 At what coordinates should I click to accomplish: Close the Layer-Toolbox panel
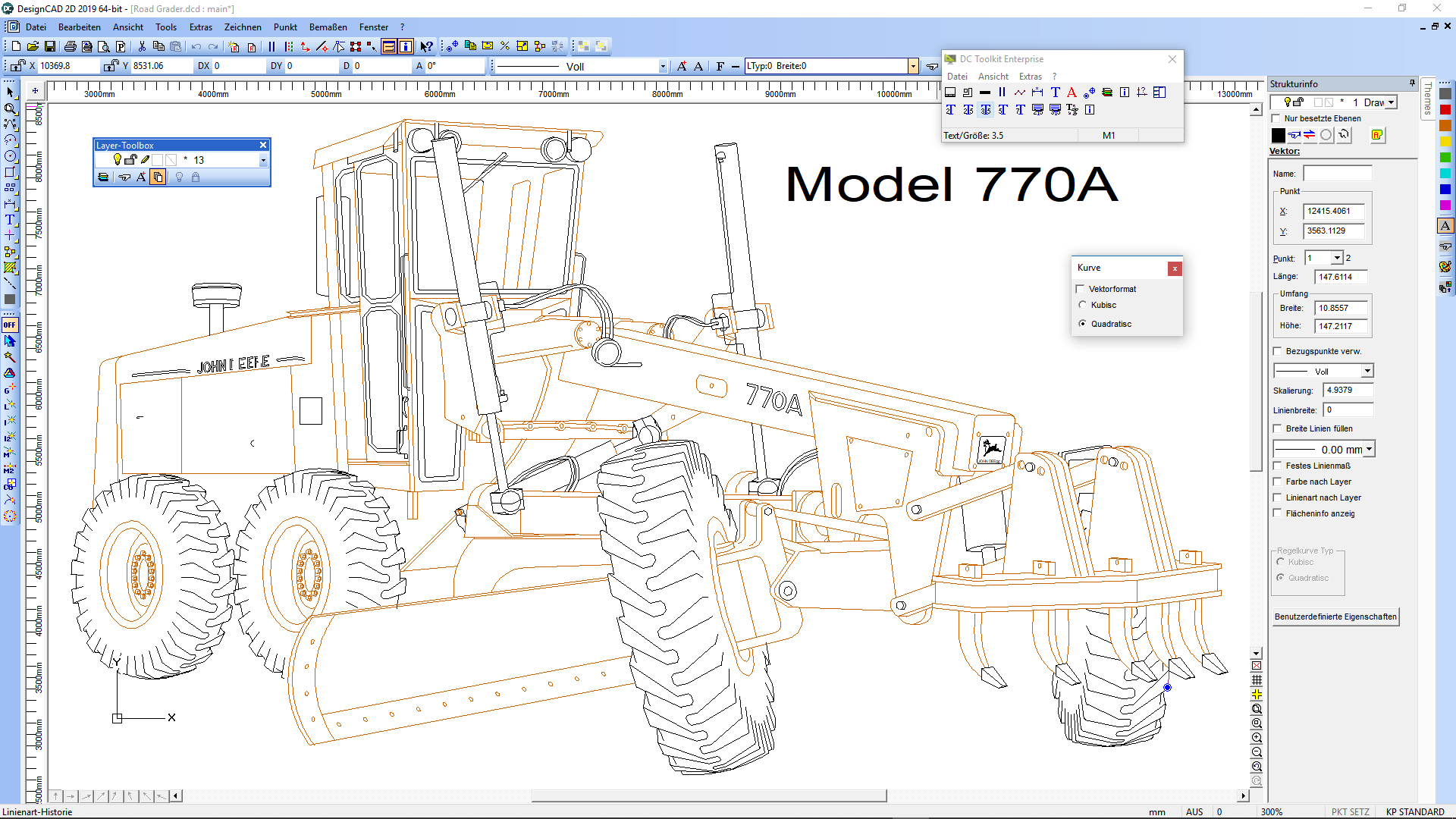(x=263, y=146)
